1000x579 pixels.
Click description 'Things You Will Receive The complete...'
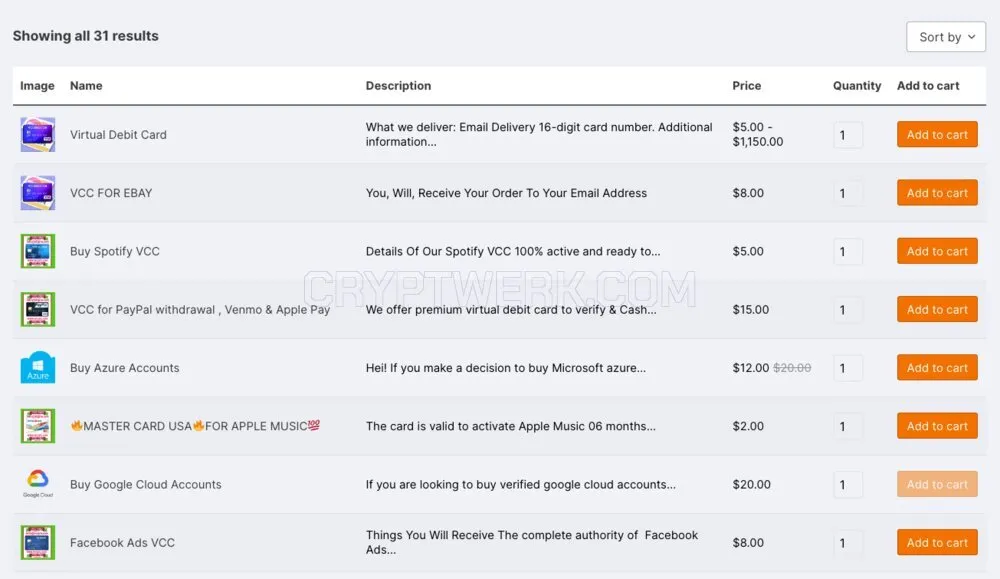click(532, 542)
